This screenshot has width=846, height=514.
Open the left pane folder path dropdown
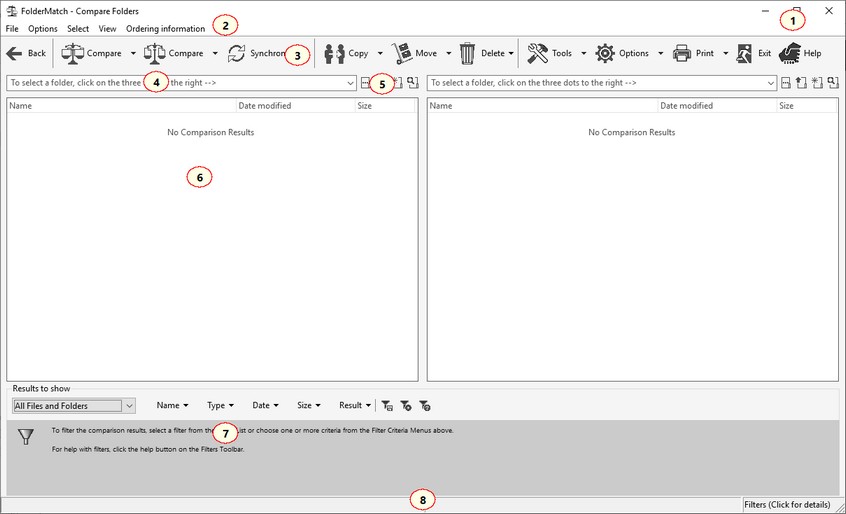click(350, 83)
